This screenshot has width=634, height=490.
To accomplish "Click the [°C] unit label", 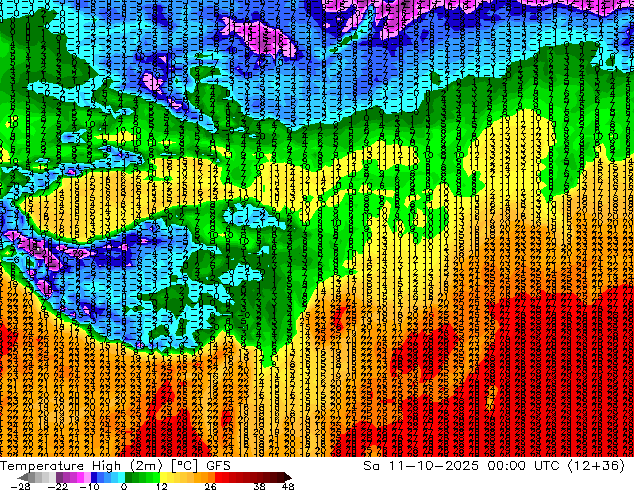I will coord(184,466).
